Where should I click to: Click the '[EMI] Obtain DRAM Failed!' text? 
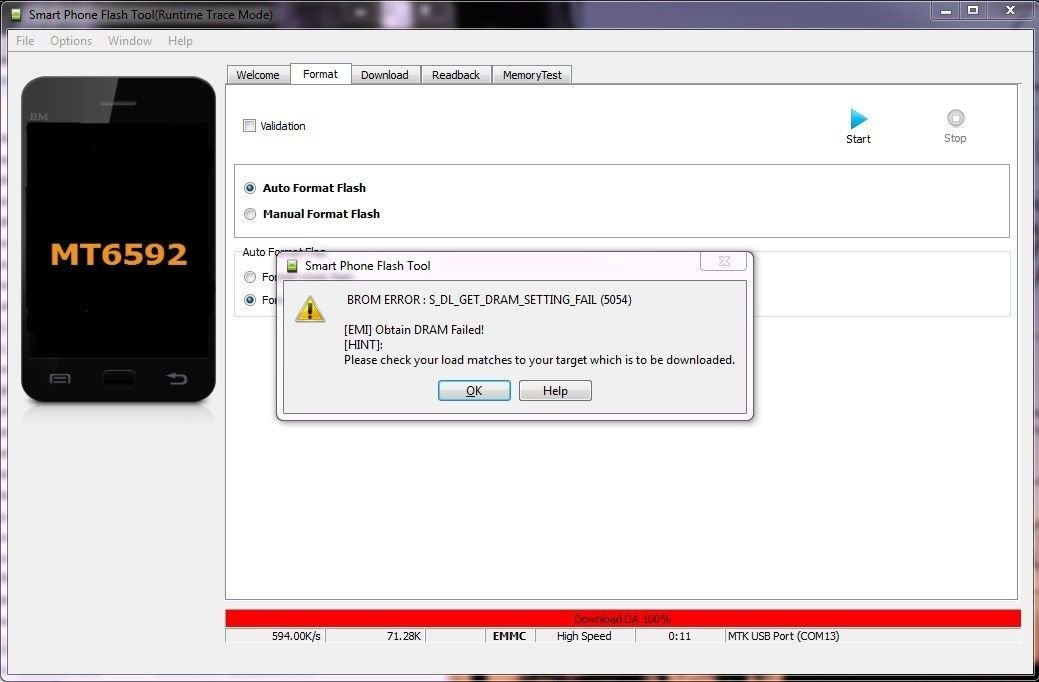click(x=414, y=329)
